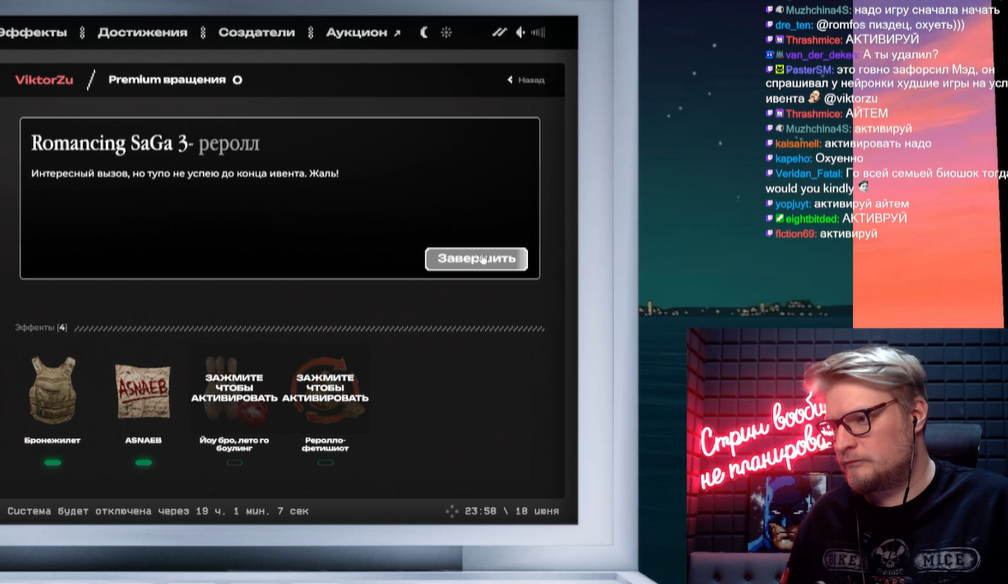The height and width of the screenshot is (584, 1008).
Task: Click the double-slash icon in top bar
Action: coord(500,32)
